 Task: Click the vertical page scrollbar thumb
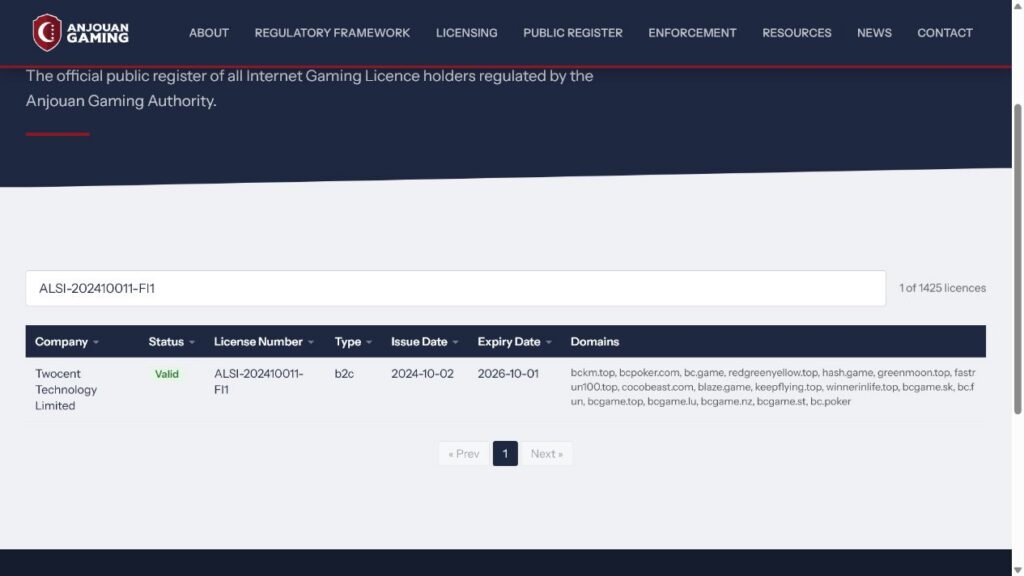coord(1017,259)
